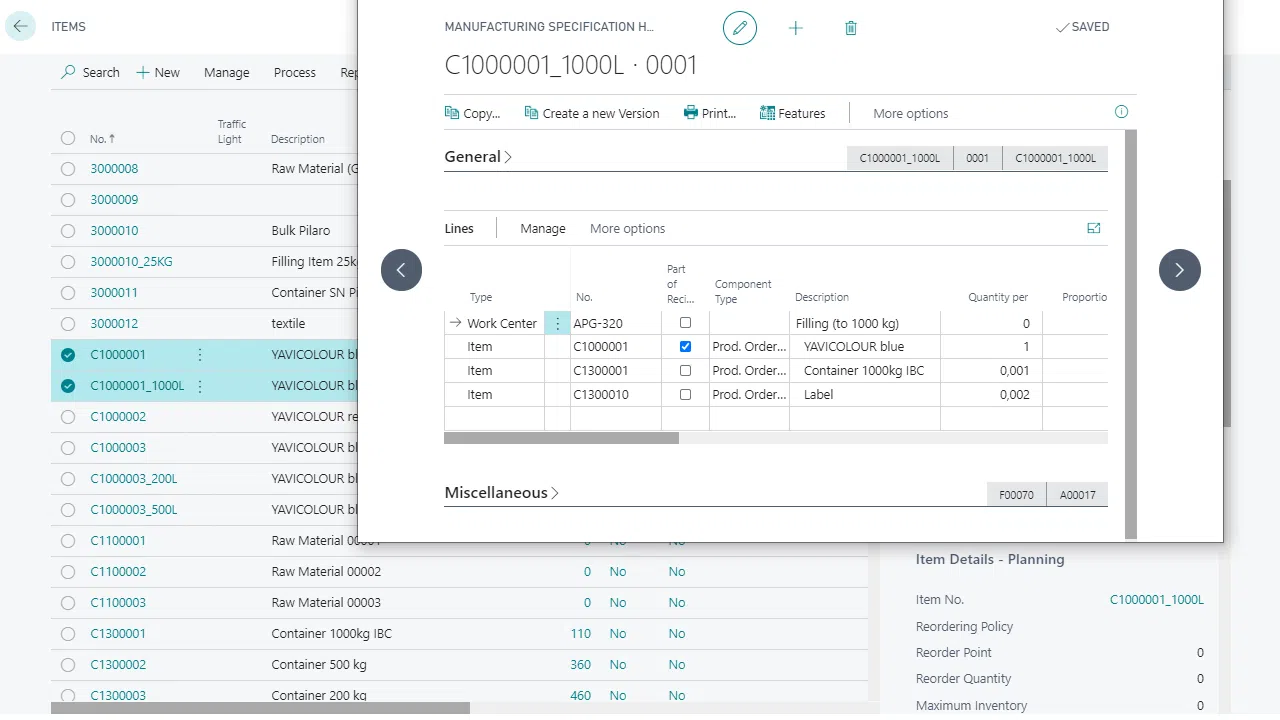Click Reordering Policy field label
The width and height of the screenshot is (1280, 720).
[964, 627]
